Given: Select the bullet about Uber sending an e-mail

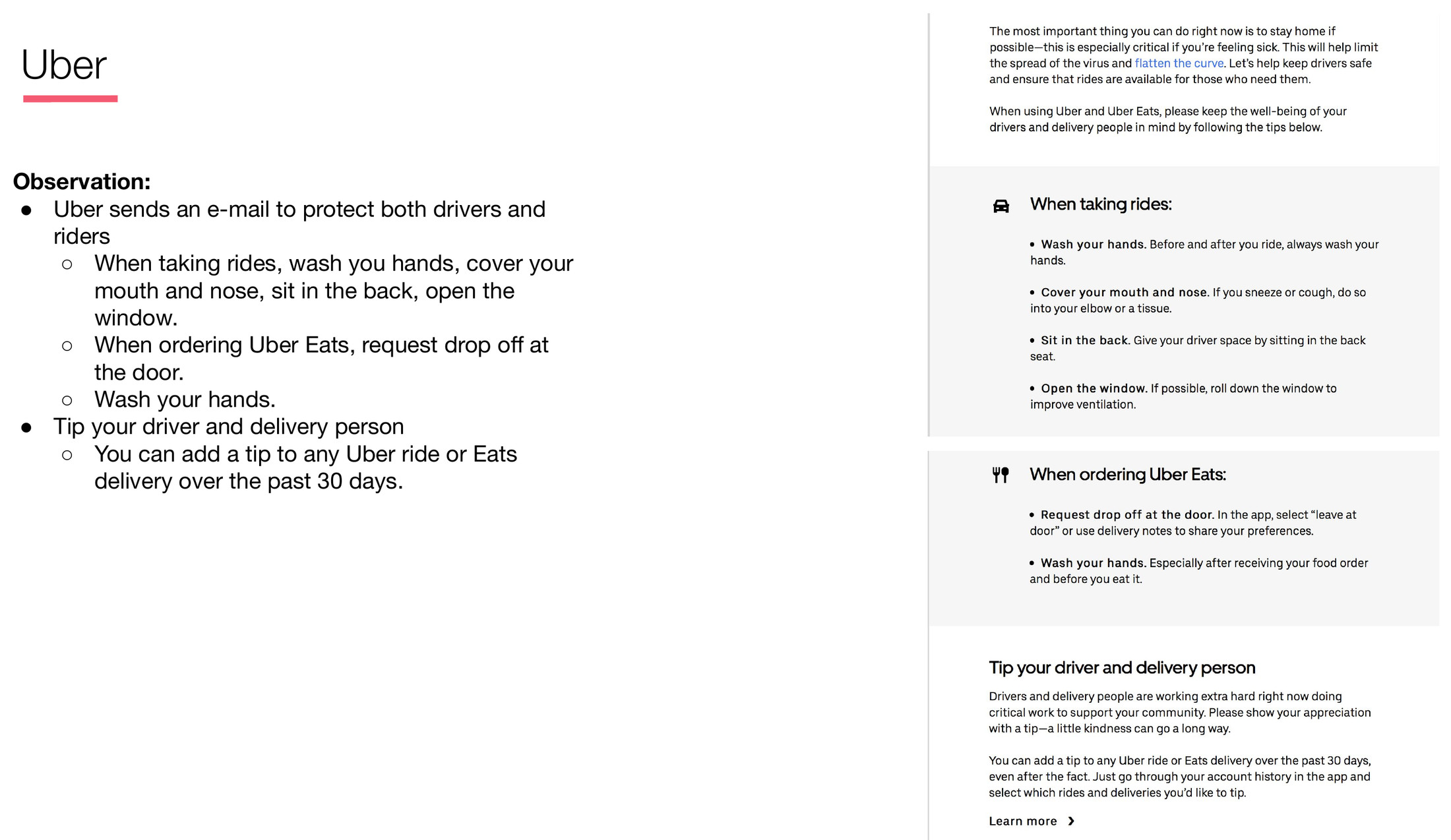Looking at the screenshot, I should click(x=299, y=222).
